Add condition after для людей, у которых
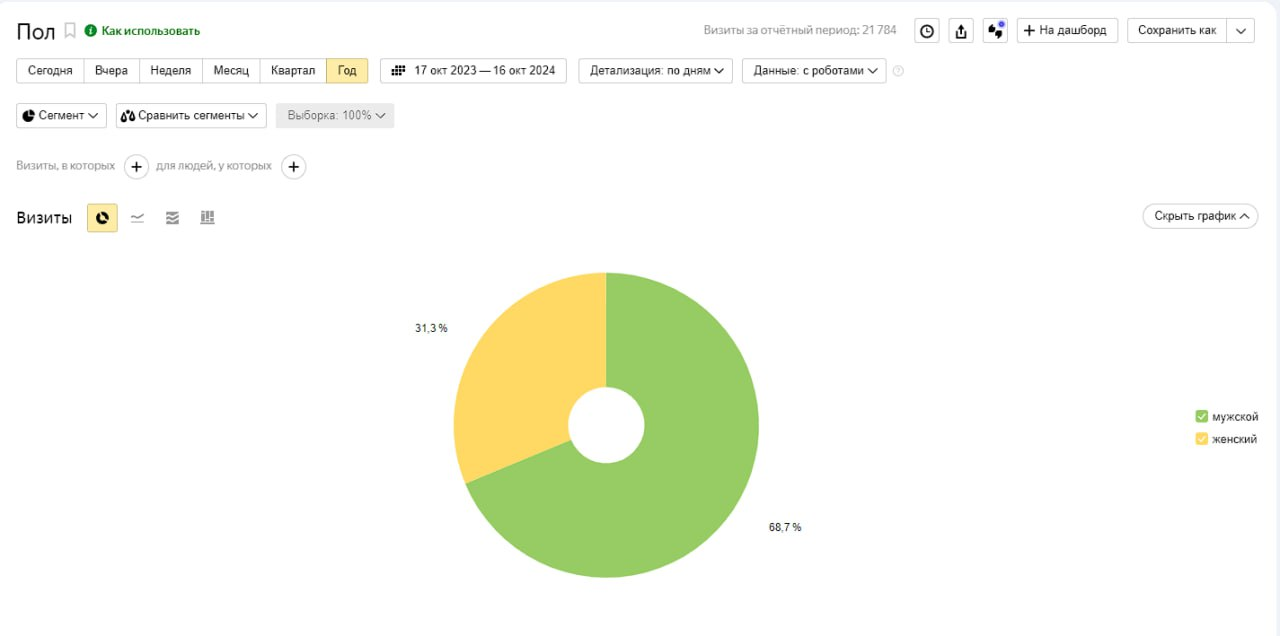The image size is (1280, 636). point(293,167)
